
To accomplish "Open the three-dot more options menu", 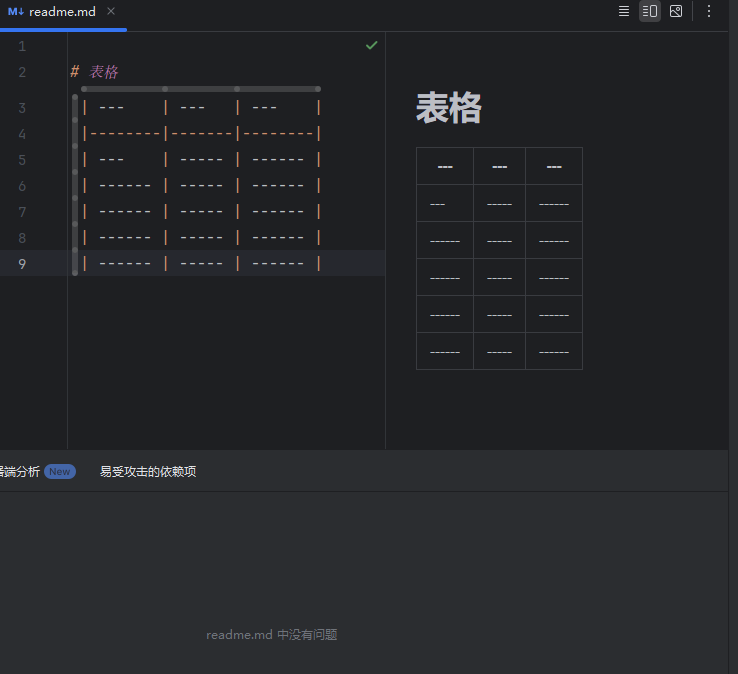I will (x=709, y=11).
